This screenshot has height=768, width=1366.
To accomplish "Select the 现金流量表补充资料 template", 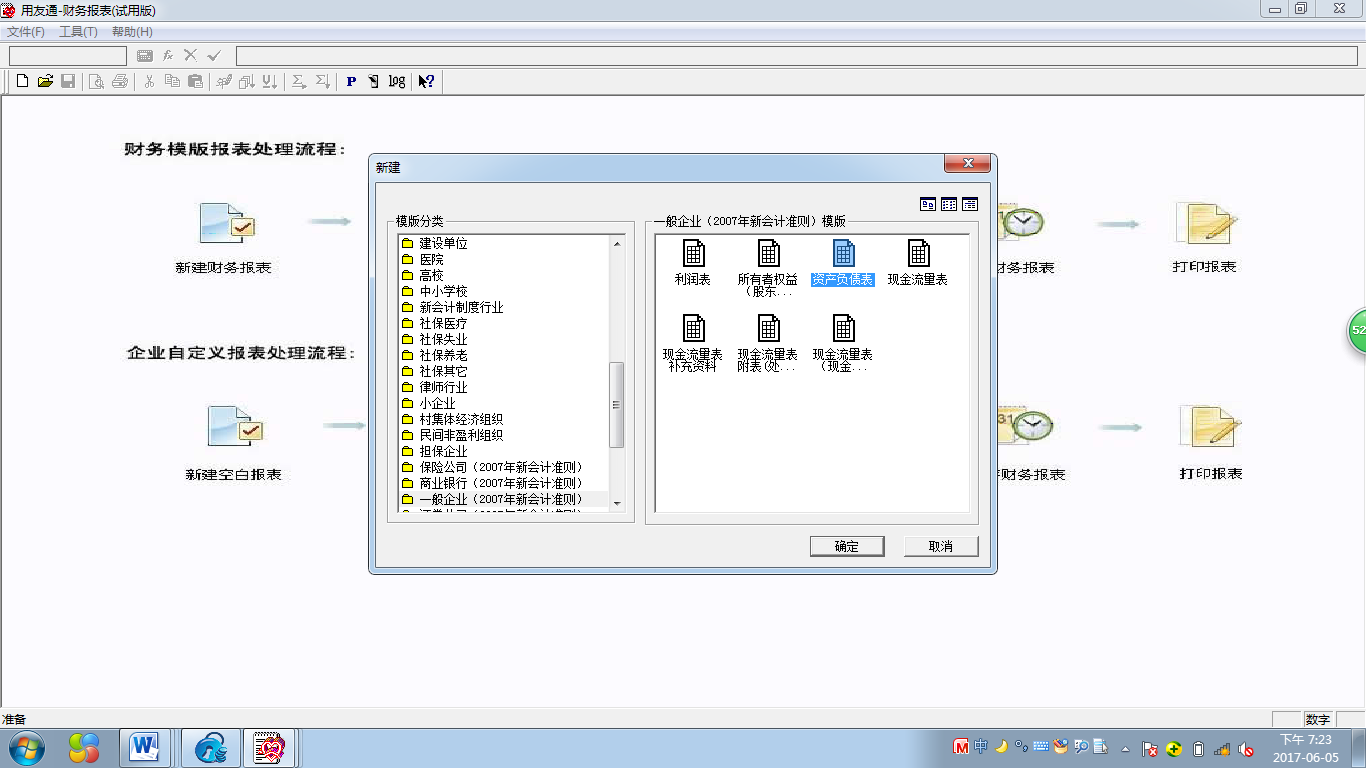I will pos(693,343).
